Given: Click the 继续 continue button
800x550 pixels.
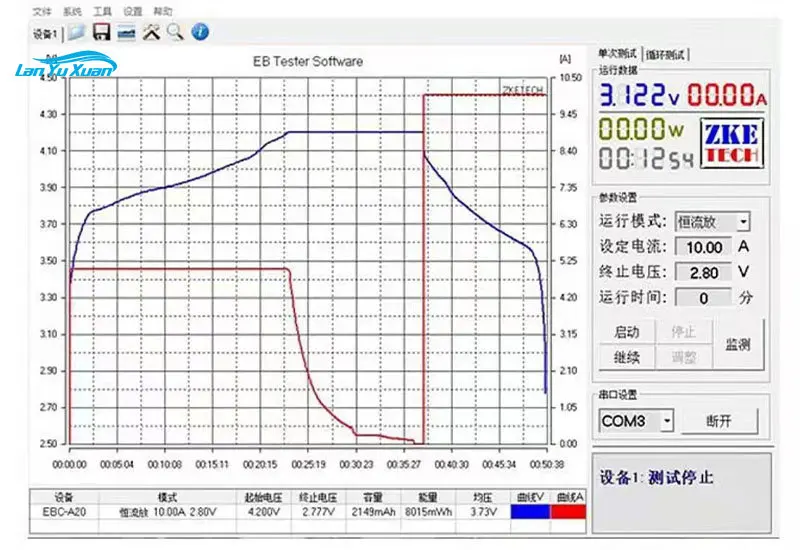Looking at the screenshot, I should 627,357.
